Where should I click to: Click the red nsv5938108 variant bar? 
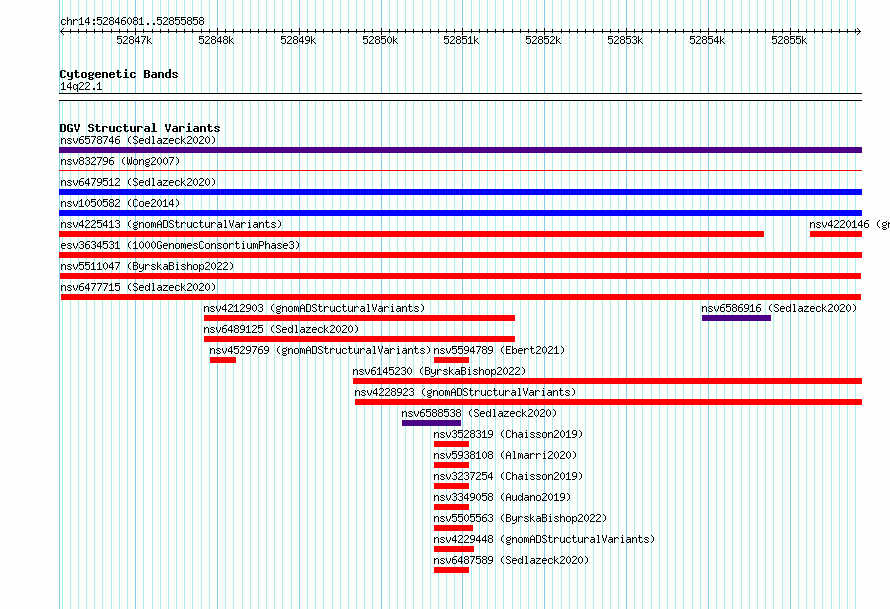tap(451, 465)
